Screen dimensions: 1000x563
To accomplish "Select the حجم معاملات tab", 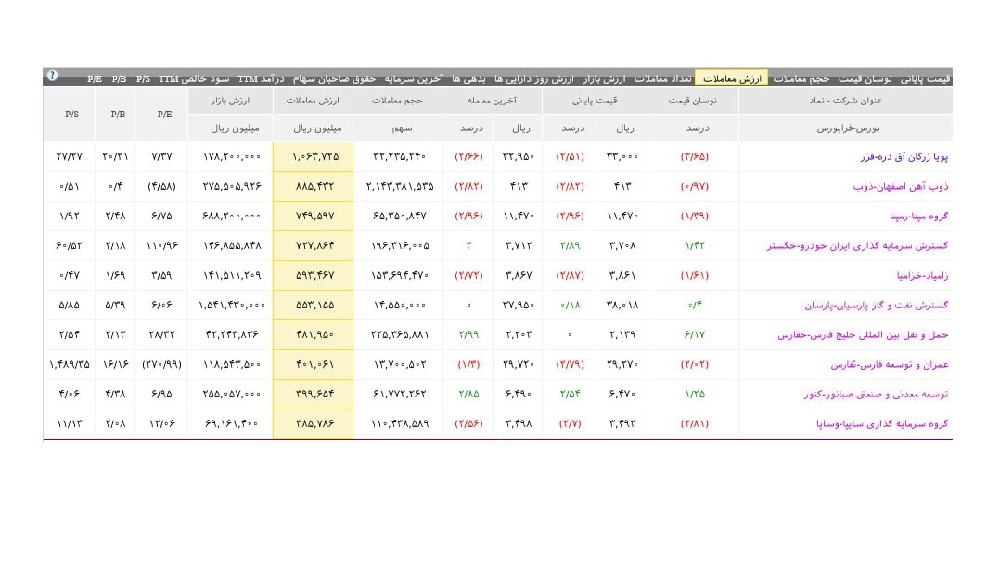I will pos(801,78).
